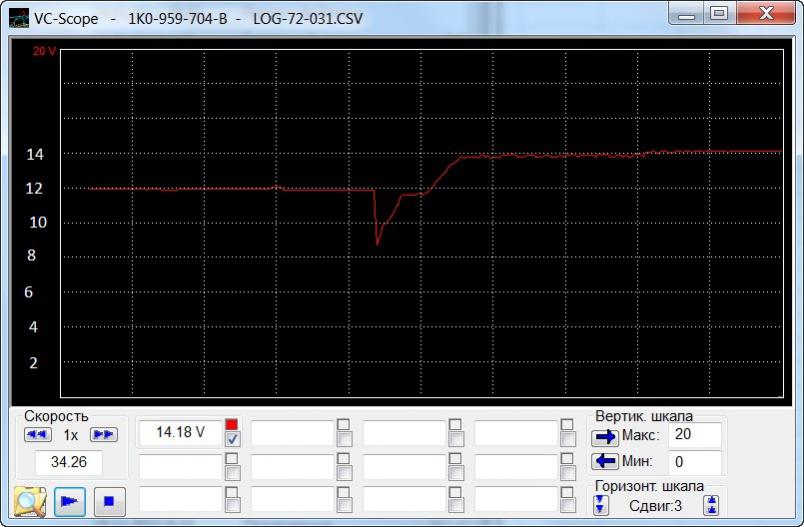The width and height of the screenshot is (804, 527).
Task: Click the 2 value on the vertical axis
Action: [33, 363]
